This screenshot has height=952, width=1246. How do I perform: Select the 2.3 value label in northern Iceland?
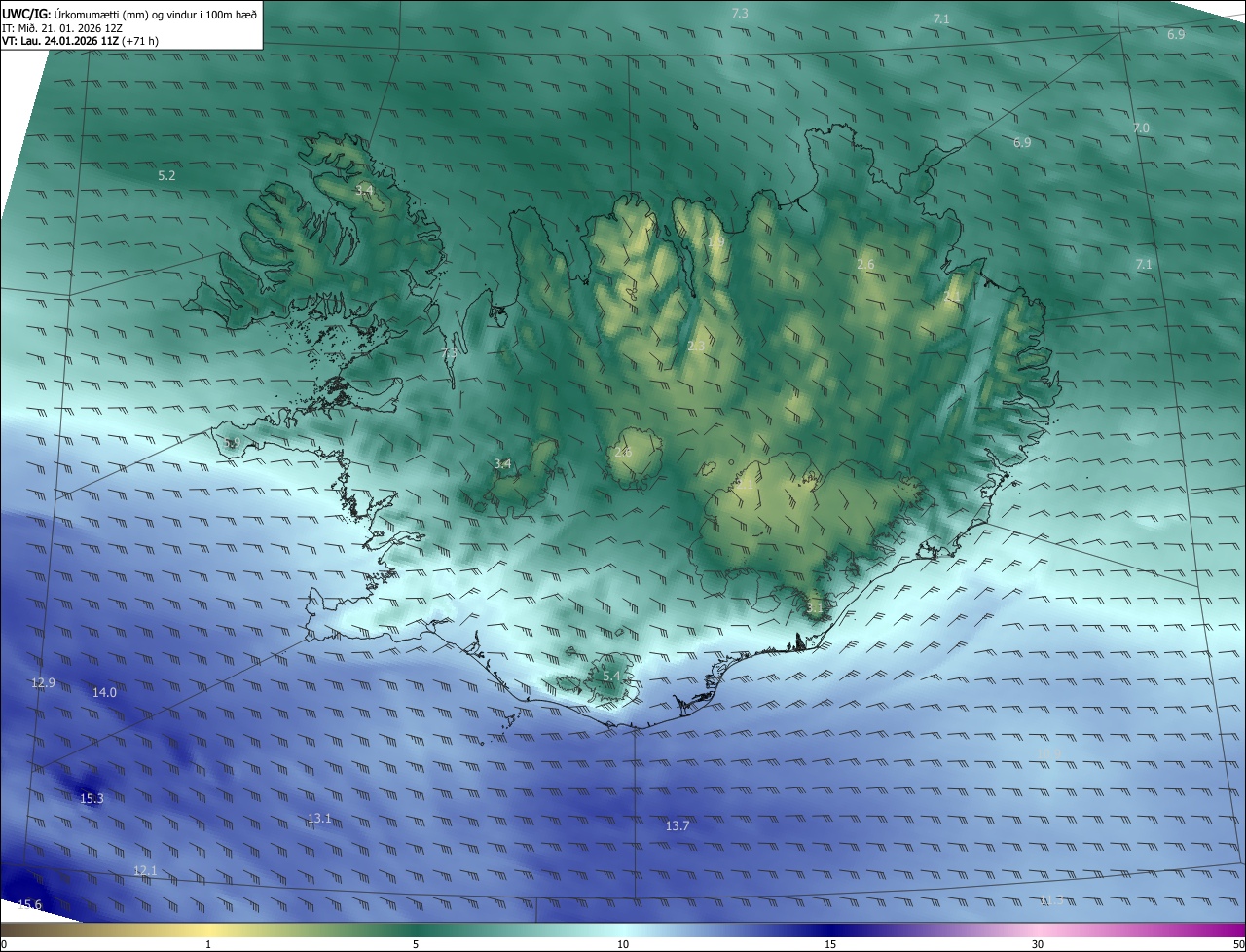coord(696,346)
